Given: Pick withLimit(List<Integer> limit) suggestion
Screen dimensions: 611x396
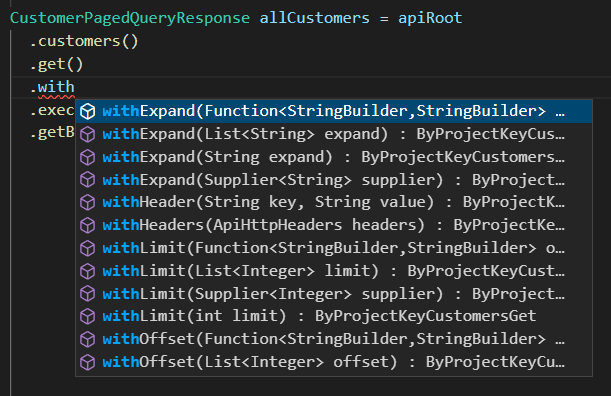Looking at the screenshot, I should click(x=334, y=271).
